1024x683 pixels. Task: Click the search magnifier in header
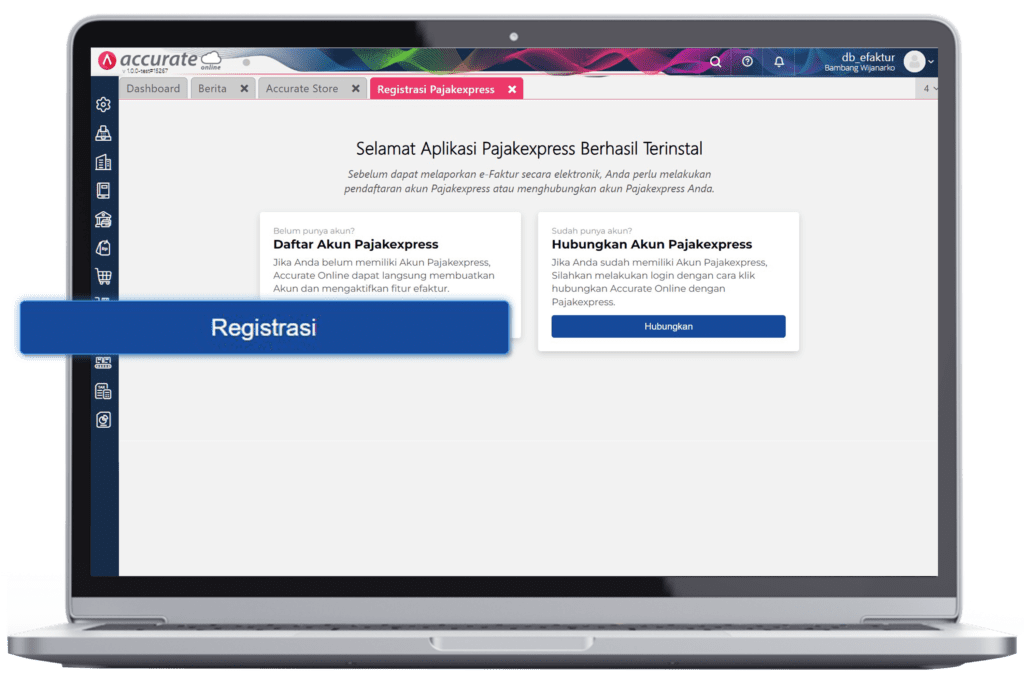click(716, 61)
